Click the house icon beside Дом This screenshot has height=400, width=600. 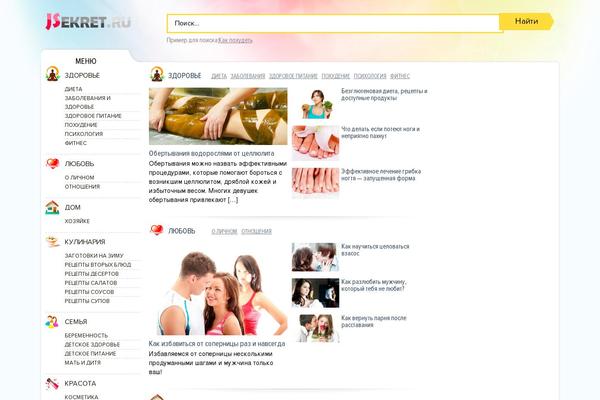pos(52,207)
